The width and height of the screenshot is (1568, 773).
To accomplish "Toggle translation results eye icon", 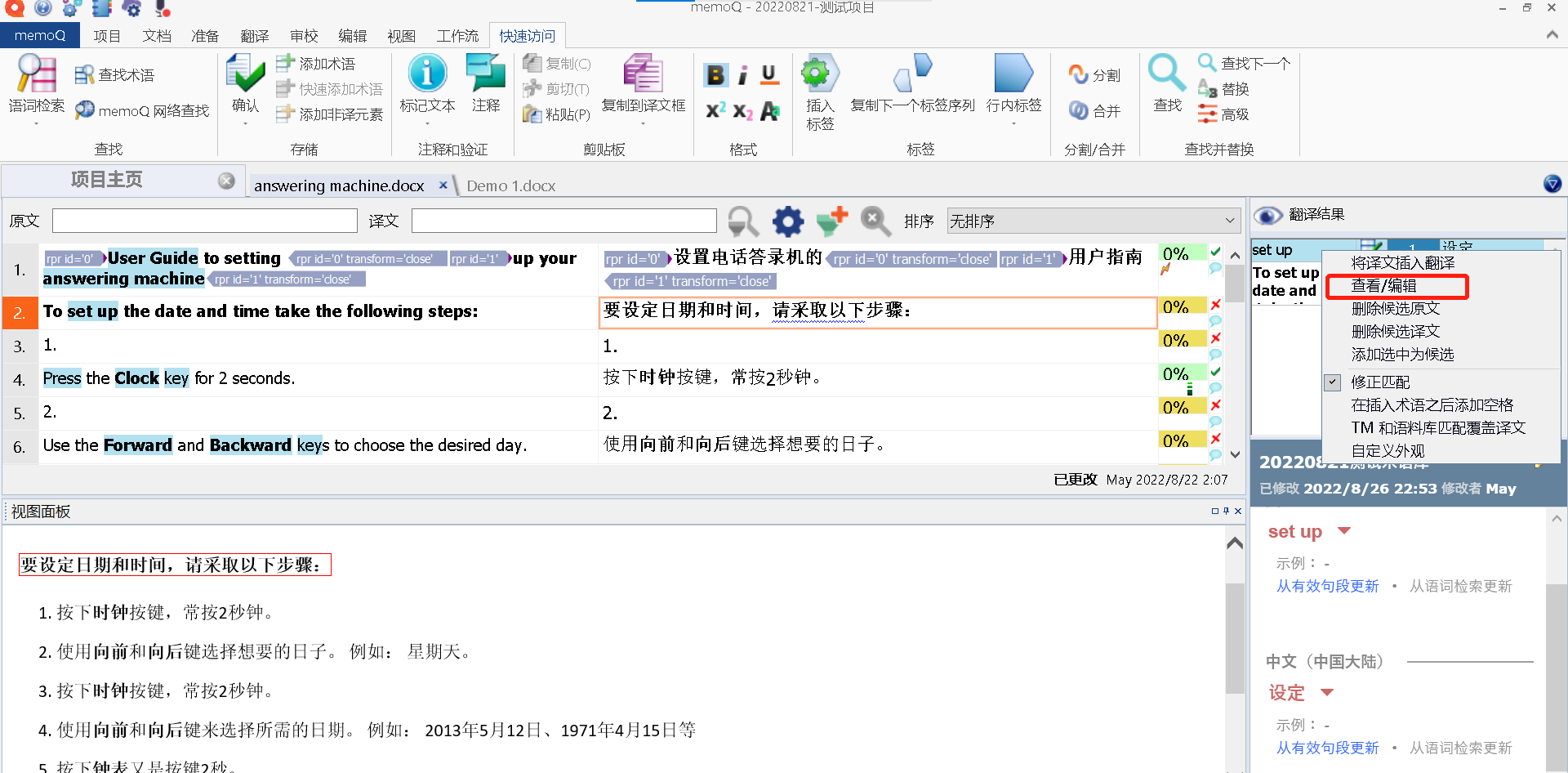I will tap(1267, 215).
